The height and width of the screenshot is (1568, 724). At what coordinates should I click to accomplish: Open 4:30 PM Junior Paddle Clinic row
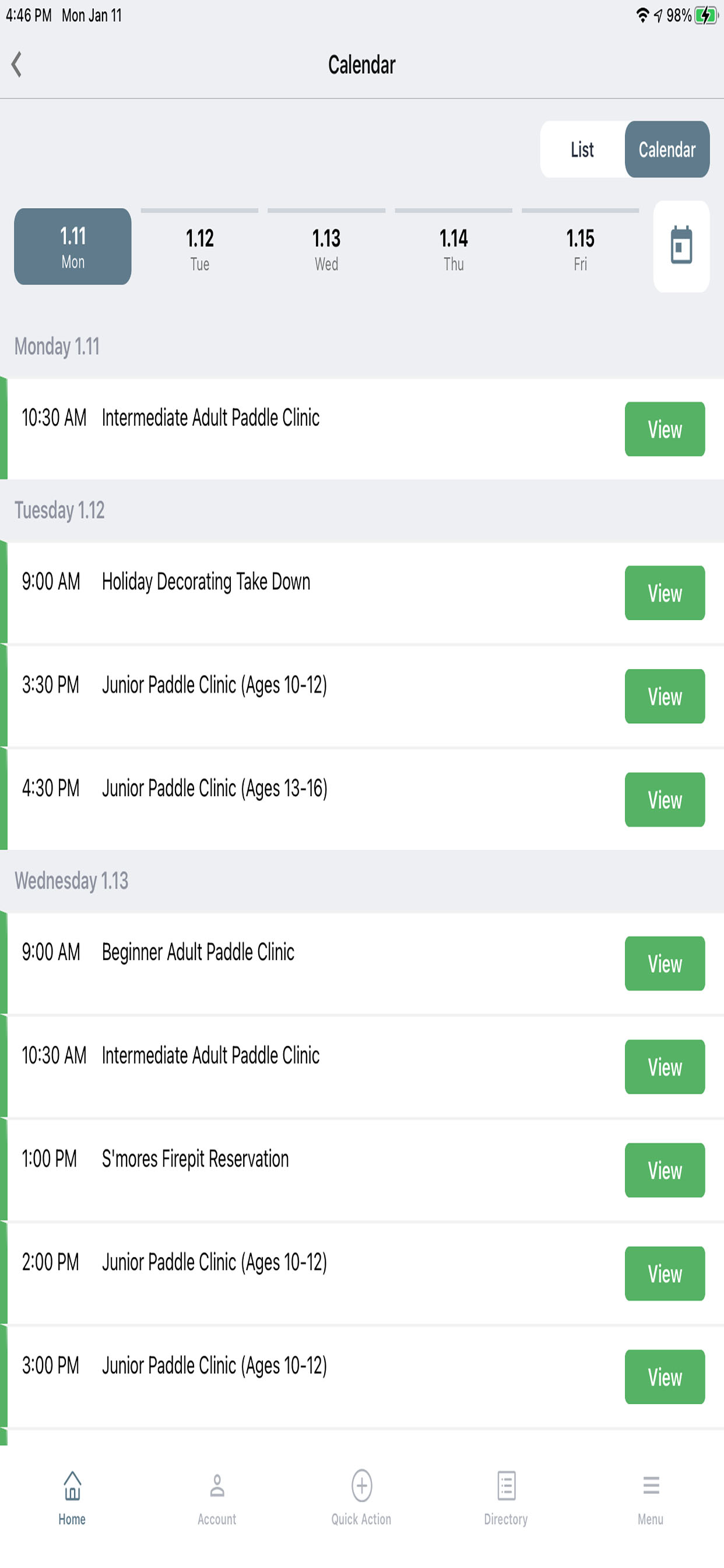click(362, 799)
